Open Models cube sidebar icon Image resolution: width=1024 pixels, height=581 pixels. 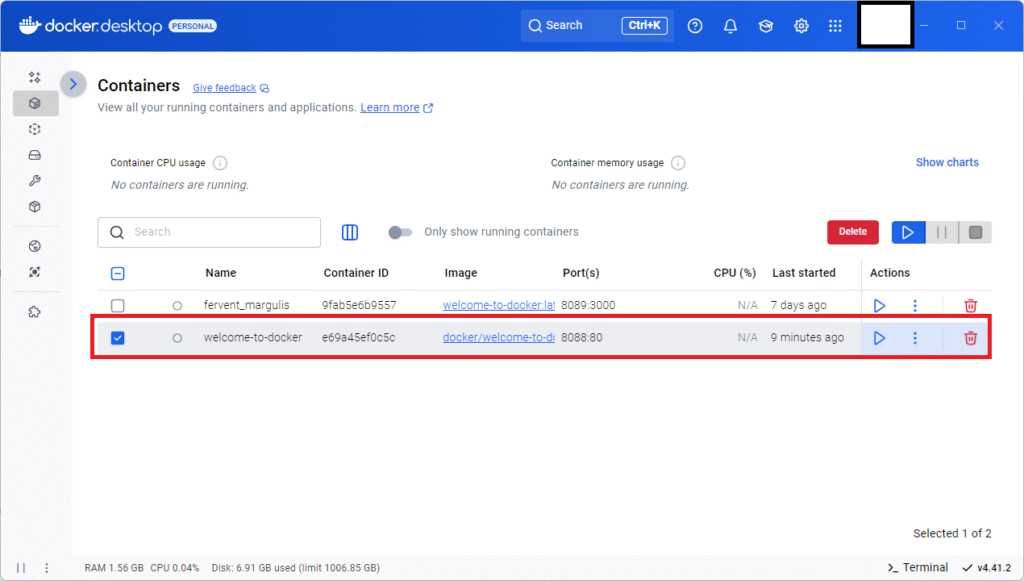coord(35,207)
